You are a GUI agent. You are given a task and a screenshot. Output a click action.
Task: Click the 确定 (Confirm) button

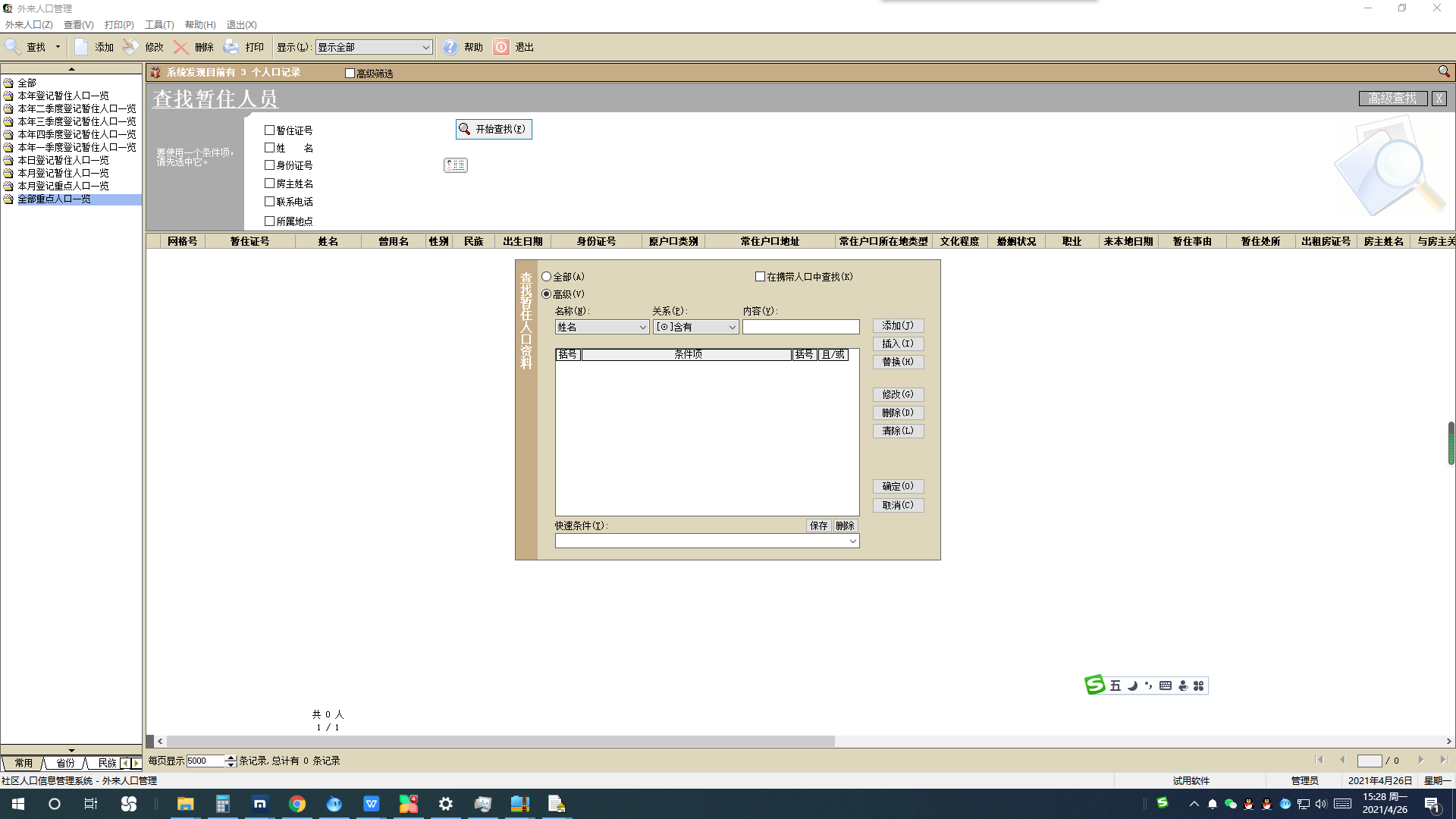(897, 486)
